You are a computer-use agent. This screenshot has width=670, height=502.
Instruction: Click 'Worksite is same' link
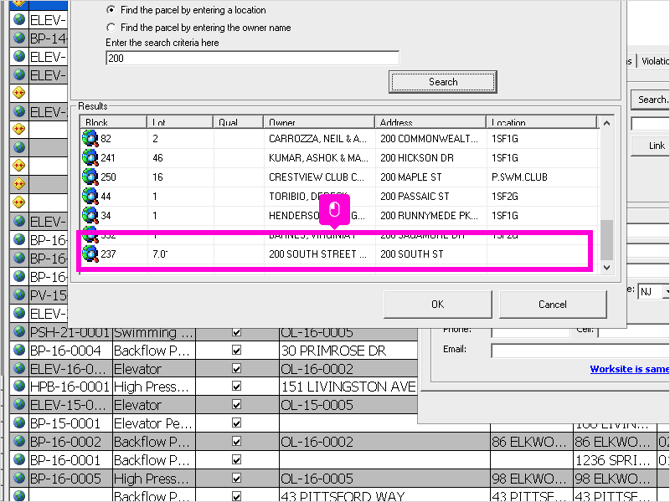point(629,369)
